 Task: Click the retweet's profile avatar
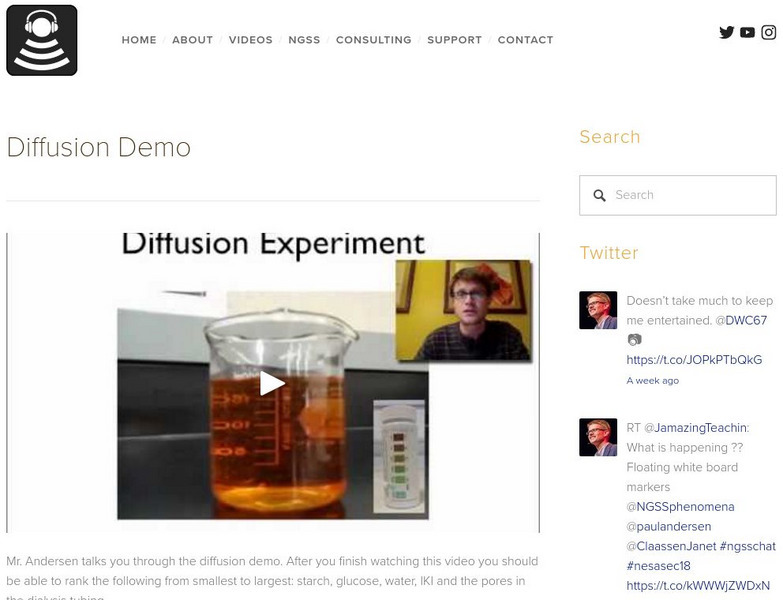(598, 437)
